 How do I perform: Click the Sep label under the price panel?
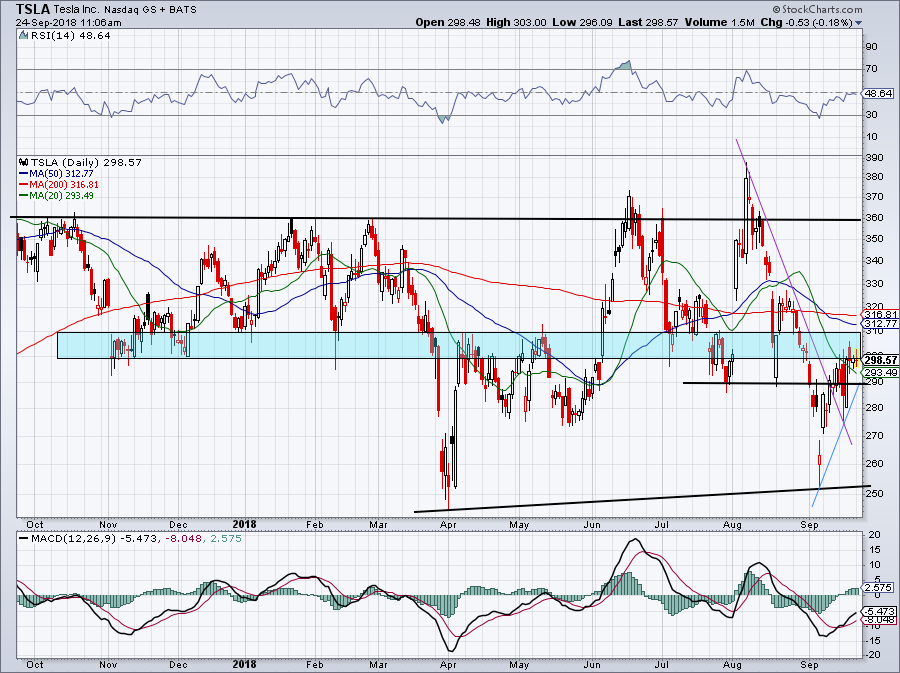click(x=809, y=524)
